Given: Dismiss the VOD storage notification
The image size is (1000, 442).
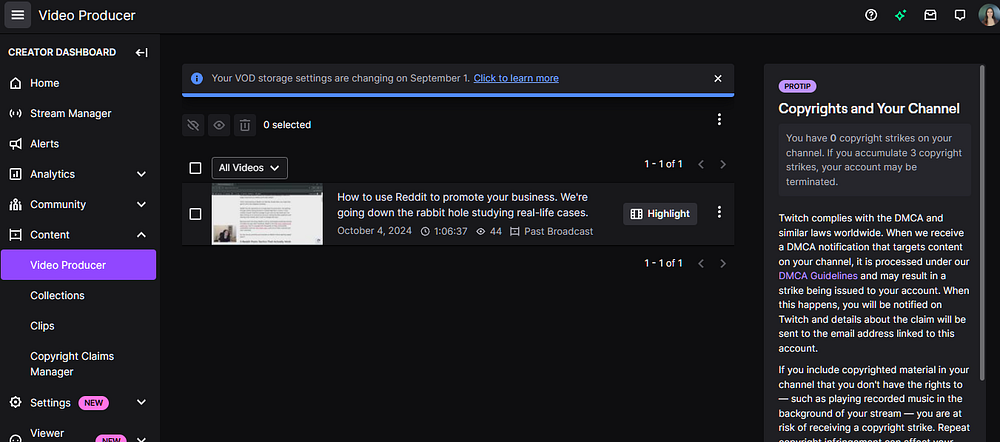Looking at the screenshot, I should point(718,78).
